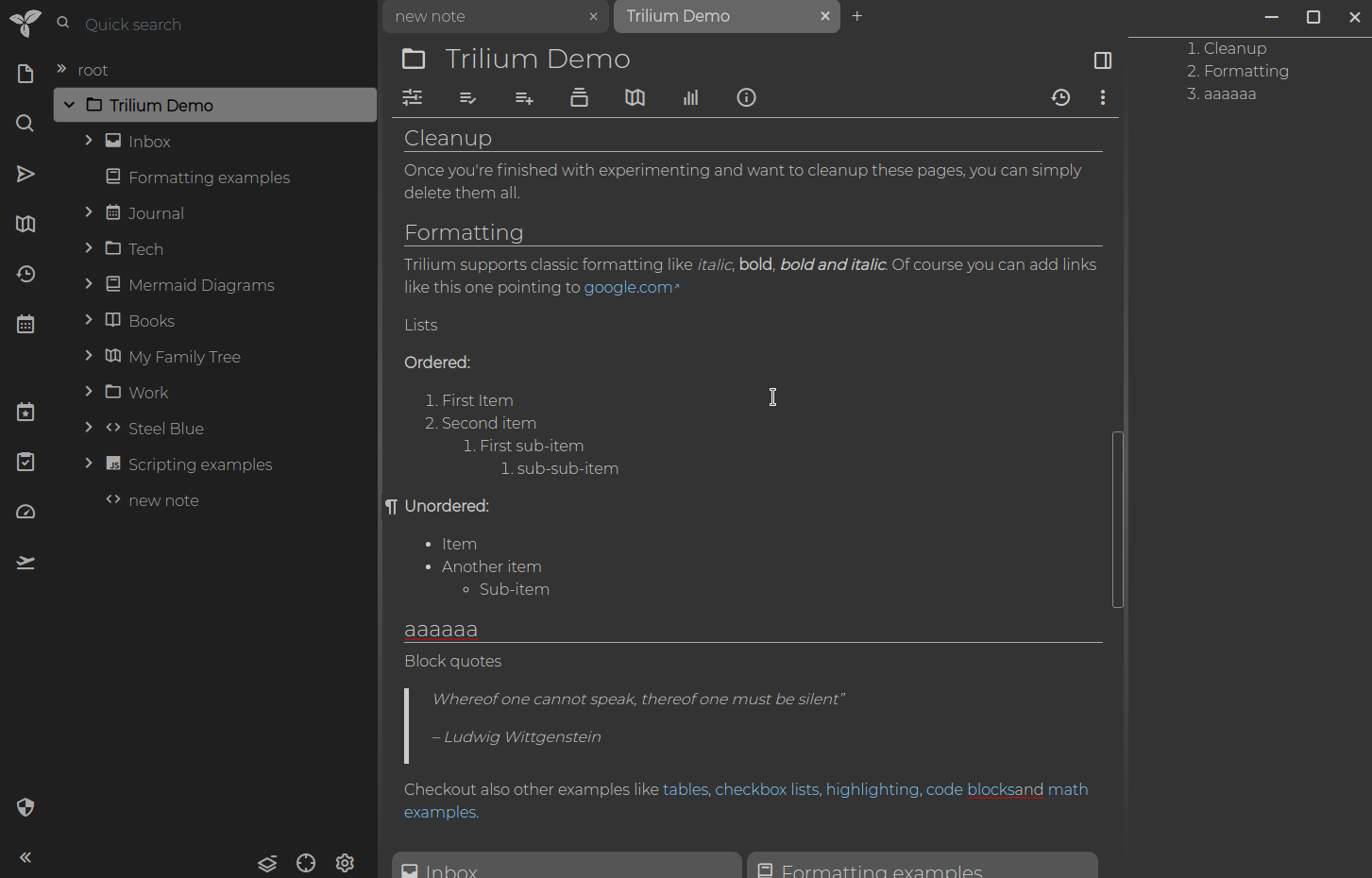Open the note info circle icon

point(746,97)
